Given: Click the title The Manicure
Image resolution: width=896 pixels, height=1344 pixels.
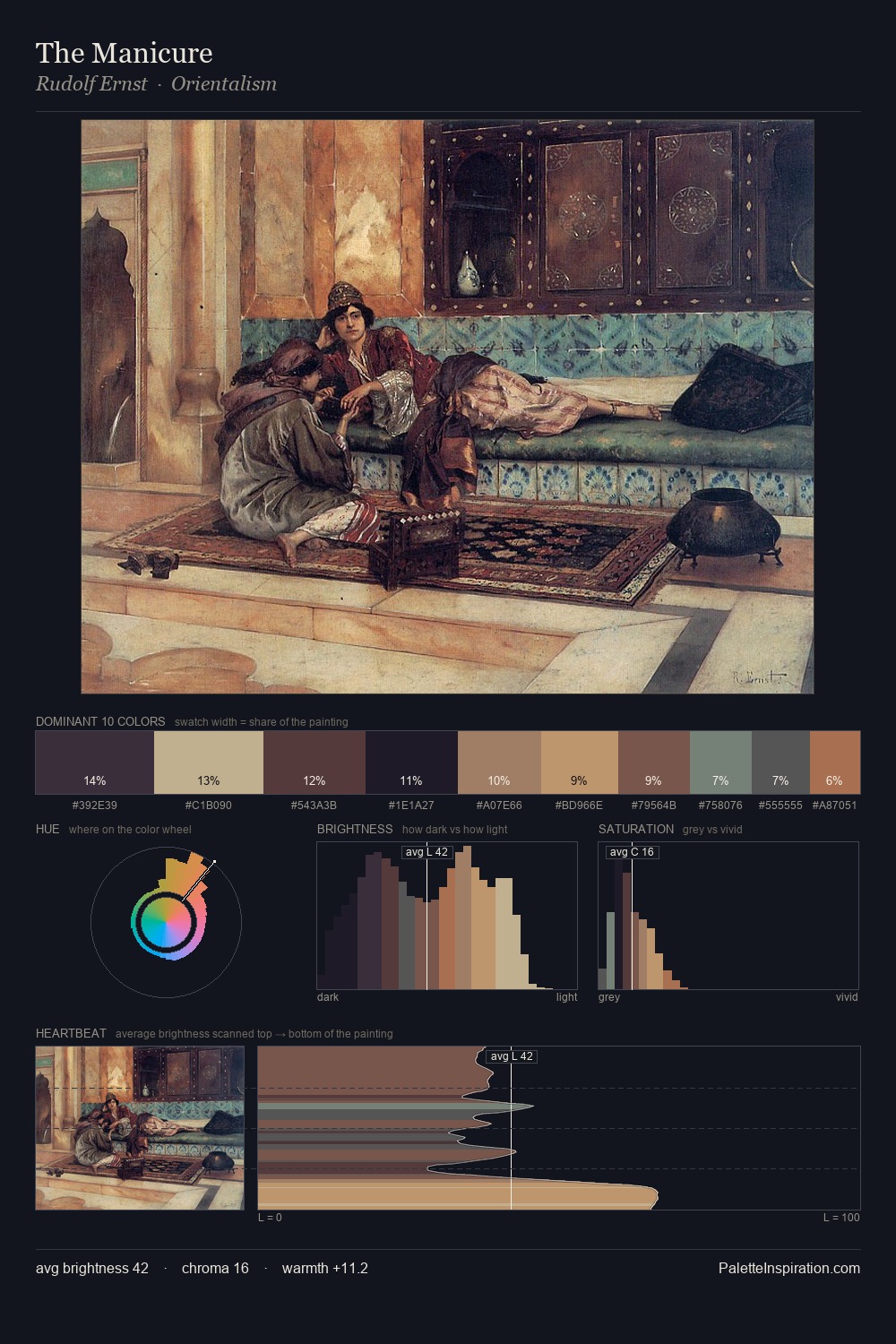Looking at the screenshot, I should click(x=125, y=53).
